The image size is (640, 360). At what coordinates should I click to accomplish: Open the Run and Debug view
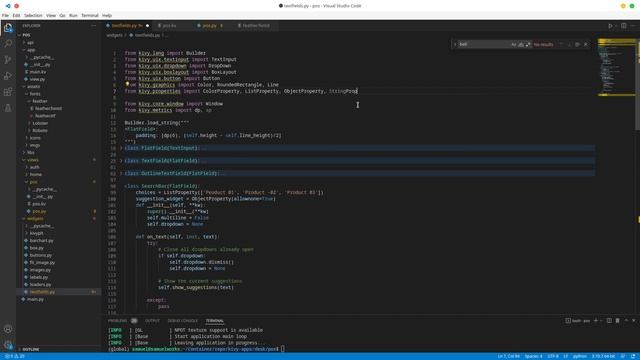(8, 76)
